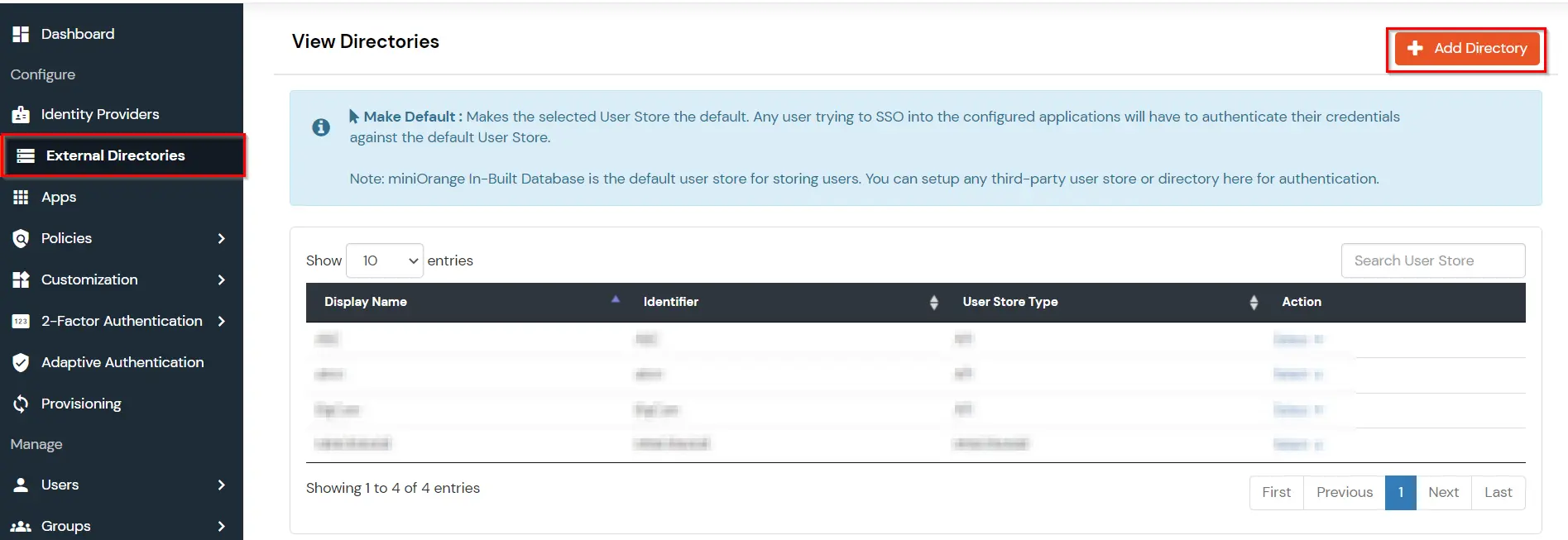
Task: Click the cursor icon beside Make Default
Action: click(x=354, y=117)
